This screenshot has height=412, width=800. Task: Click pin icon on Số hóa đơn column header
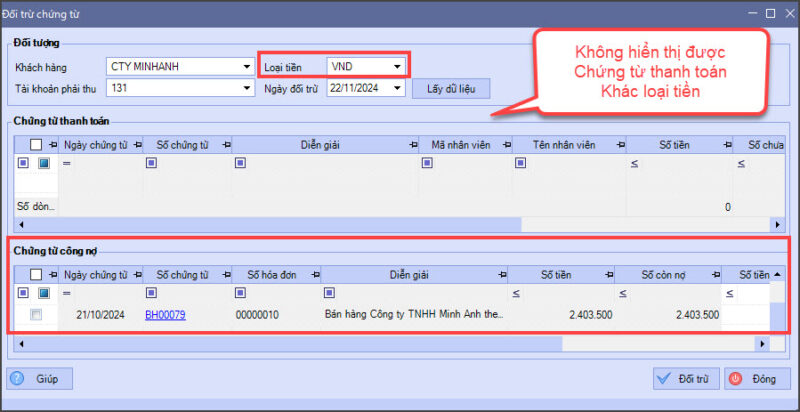(x=315, y=274)
